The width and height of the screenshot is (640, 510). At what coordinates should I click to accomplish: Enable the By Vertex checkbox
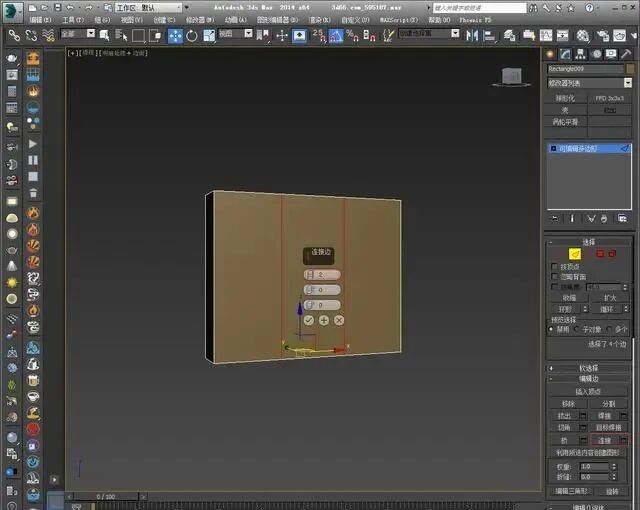tap(554, 266)
